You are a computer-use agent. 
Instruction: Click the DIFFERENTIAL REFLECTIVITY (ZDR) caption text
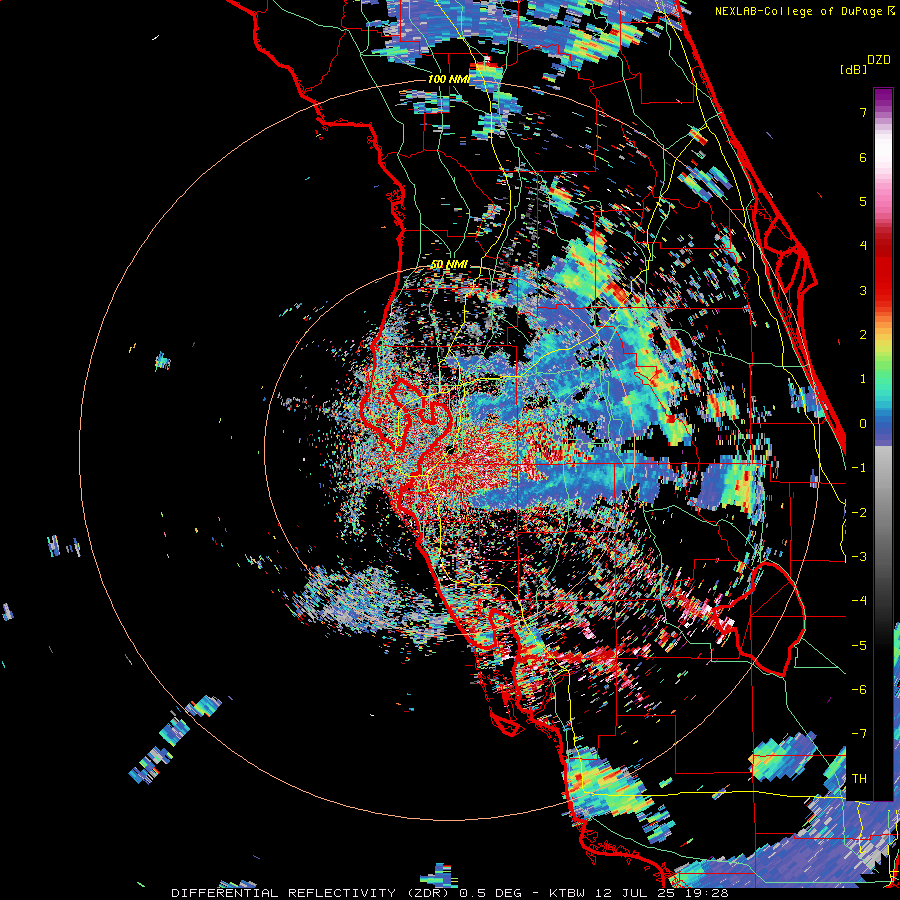pos(310,893)
